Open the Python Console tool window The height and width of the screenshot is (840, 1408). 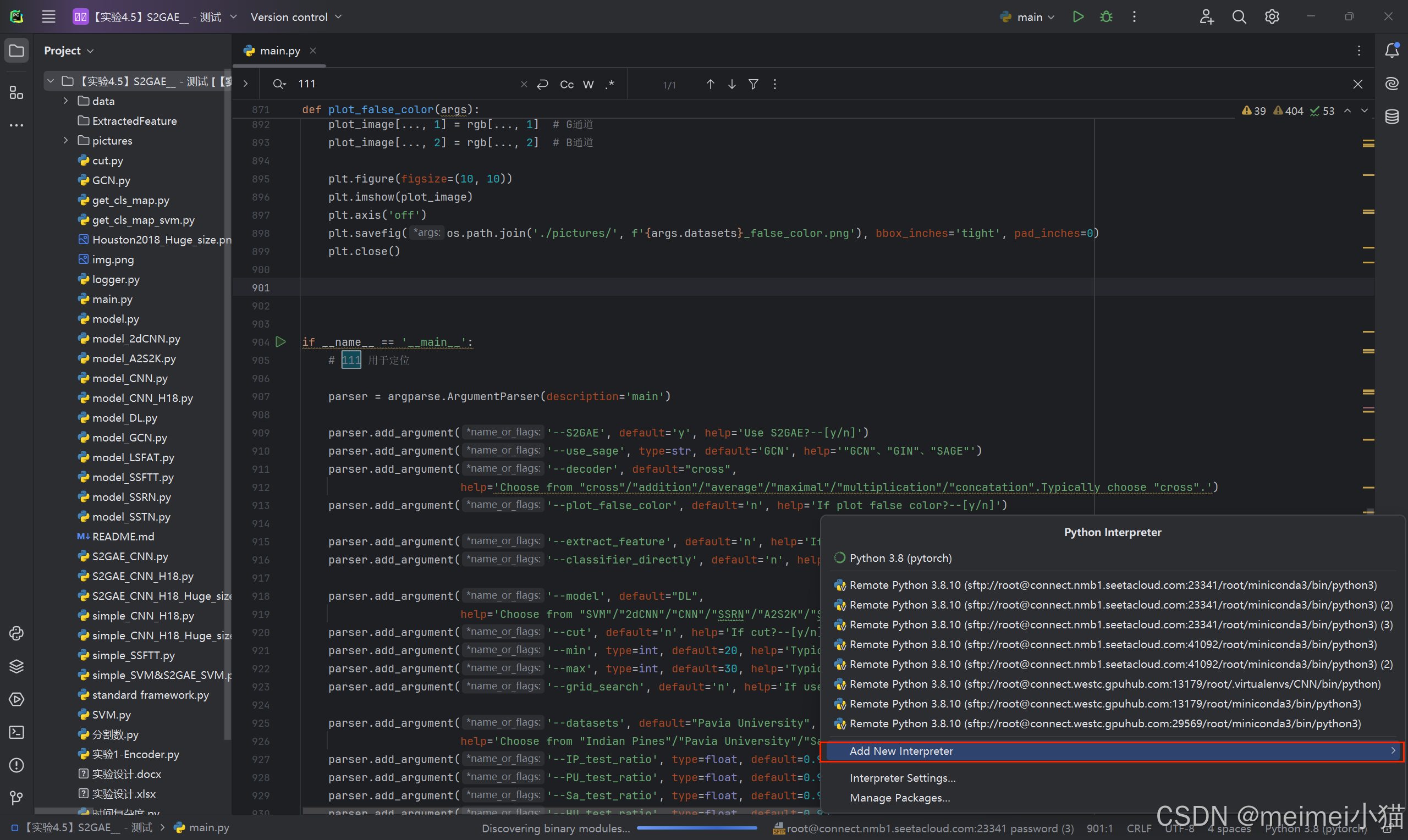[16, 633]
